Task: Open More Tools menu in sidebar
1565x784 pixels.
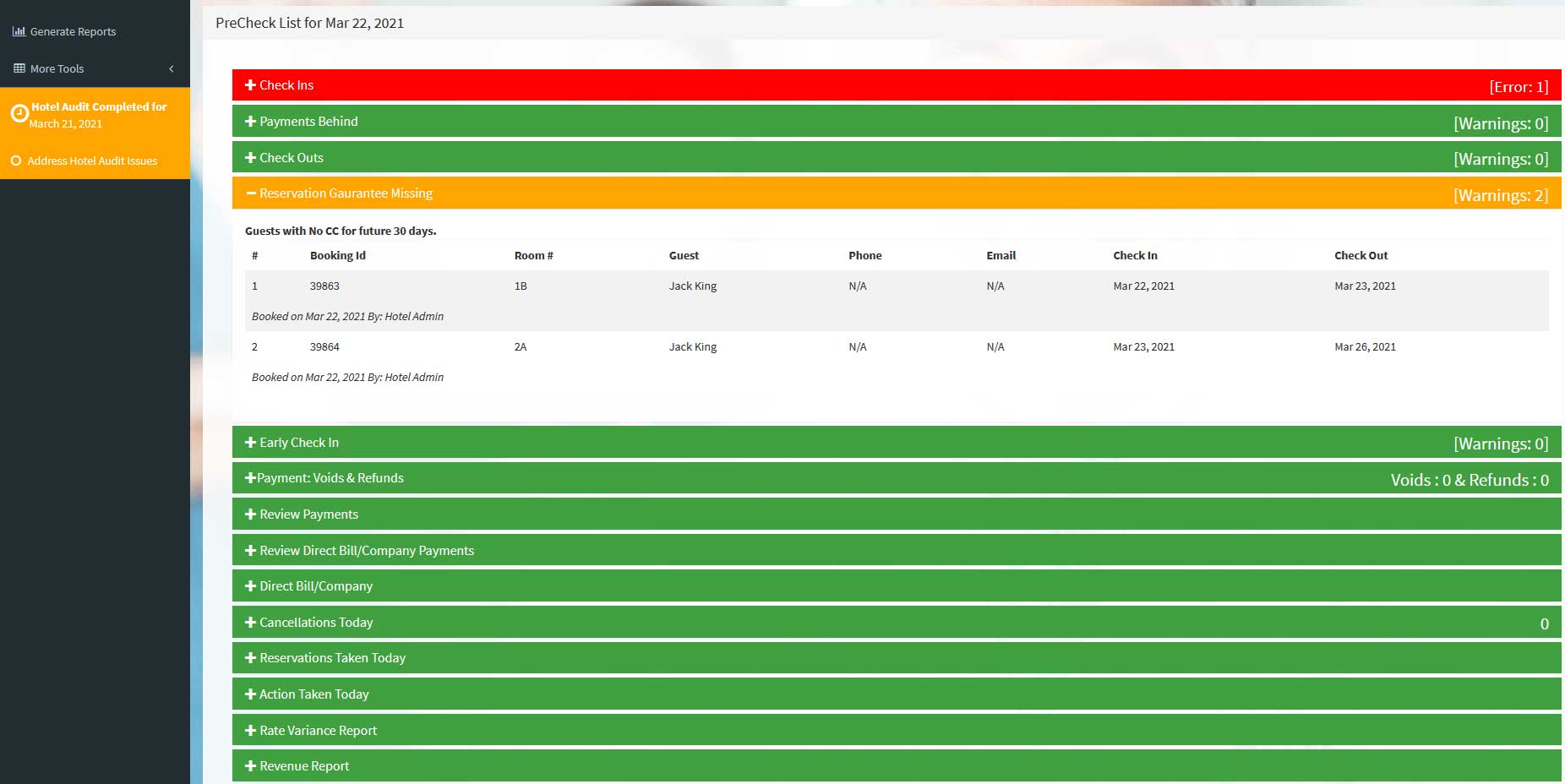Action: (95, 68)
